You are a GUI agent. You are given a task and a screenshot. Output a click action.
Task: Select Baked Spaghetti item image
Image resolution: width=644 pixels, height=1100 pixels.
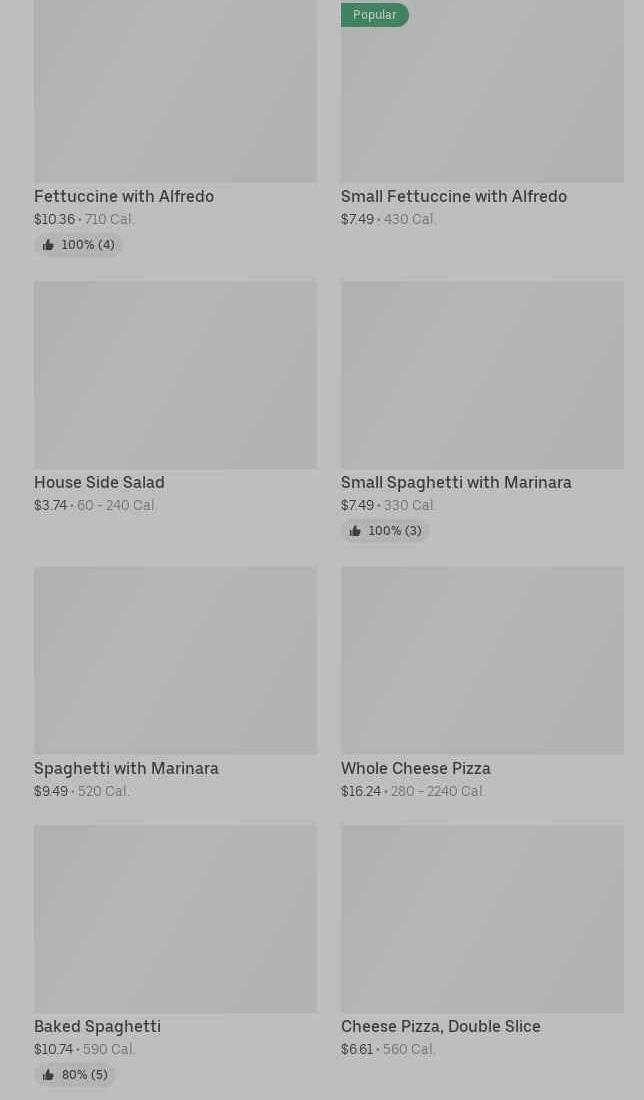pos(175,918)
